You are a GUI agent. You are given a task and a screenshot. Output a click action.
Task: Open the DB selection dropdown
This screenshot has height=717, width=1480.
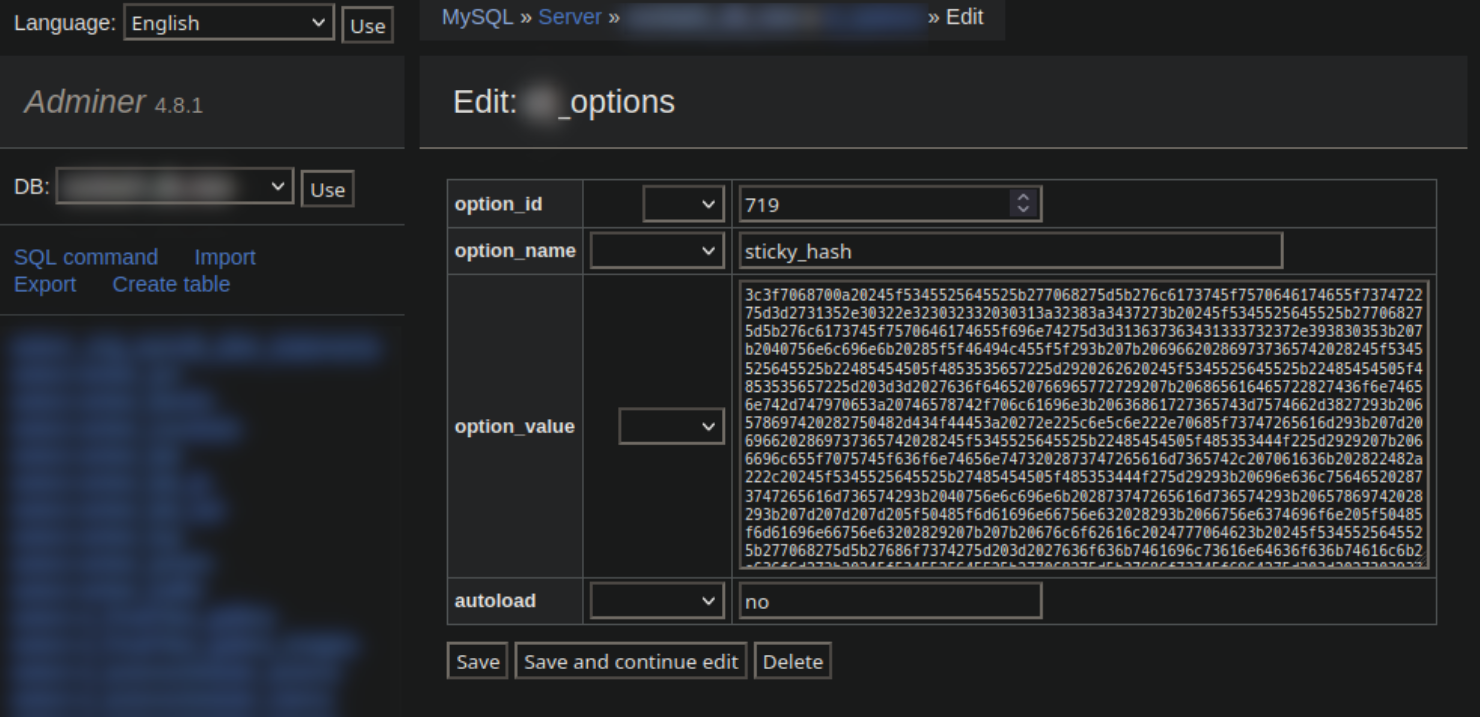tap(175, 187)
